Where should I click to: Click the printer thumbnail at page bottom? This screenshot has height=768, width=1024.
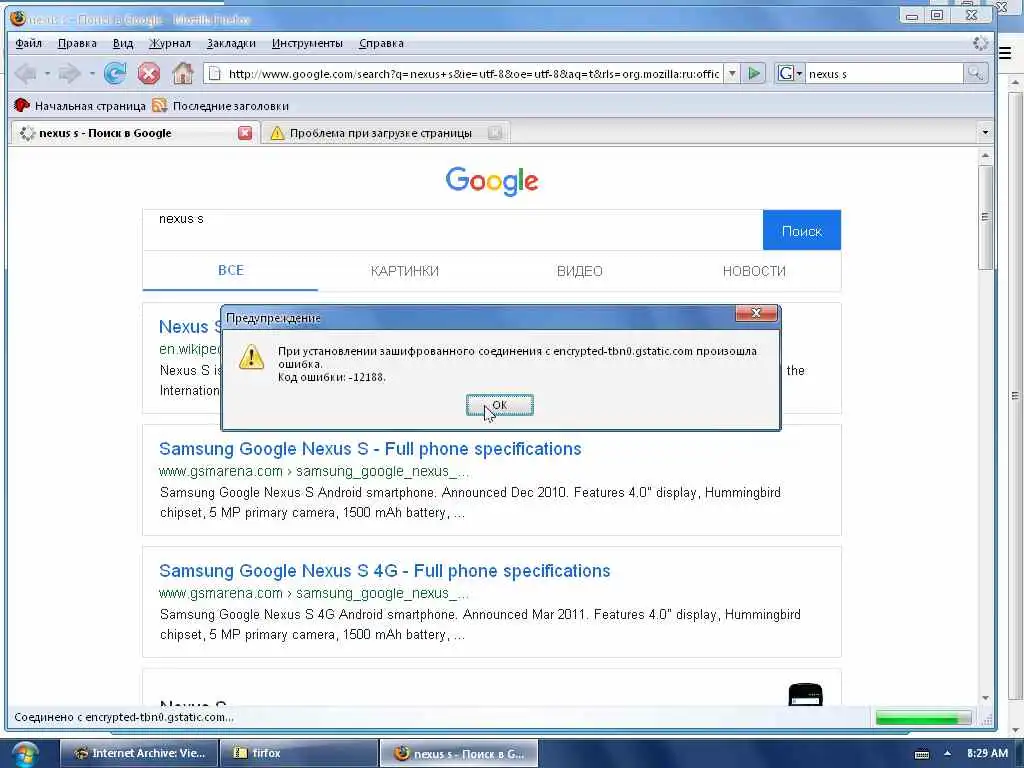tap(805, 694)
